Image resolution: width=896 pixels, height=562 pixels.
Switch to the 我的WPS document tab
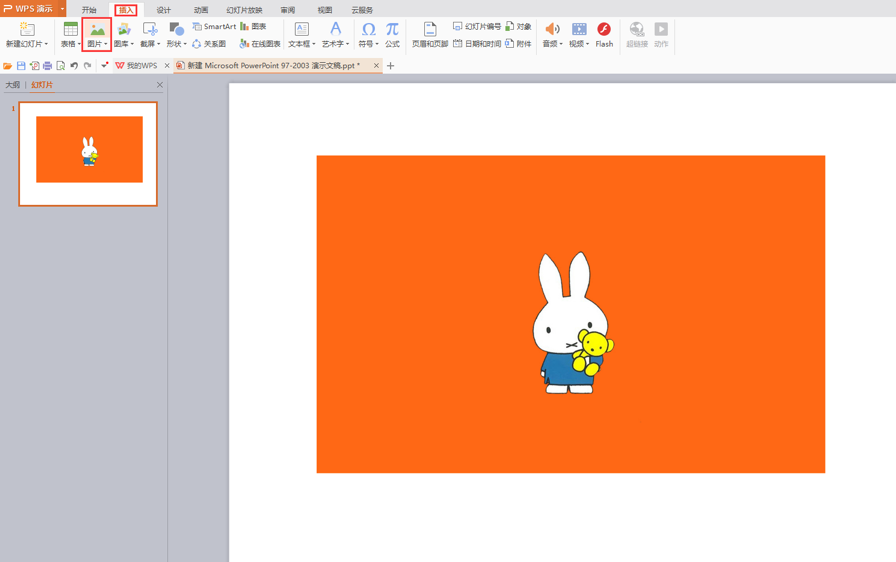(x=137, y=66)
